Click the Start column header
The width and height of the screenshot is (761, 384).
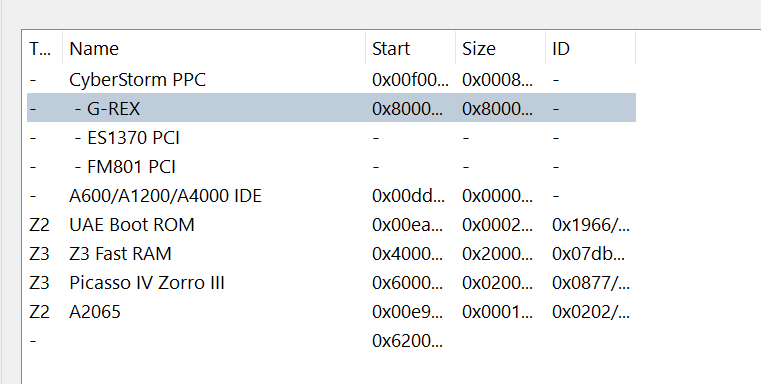click(411, 49)
